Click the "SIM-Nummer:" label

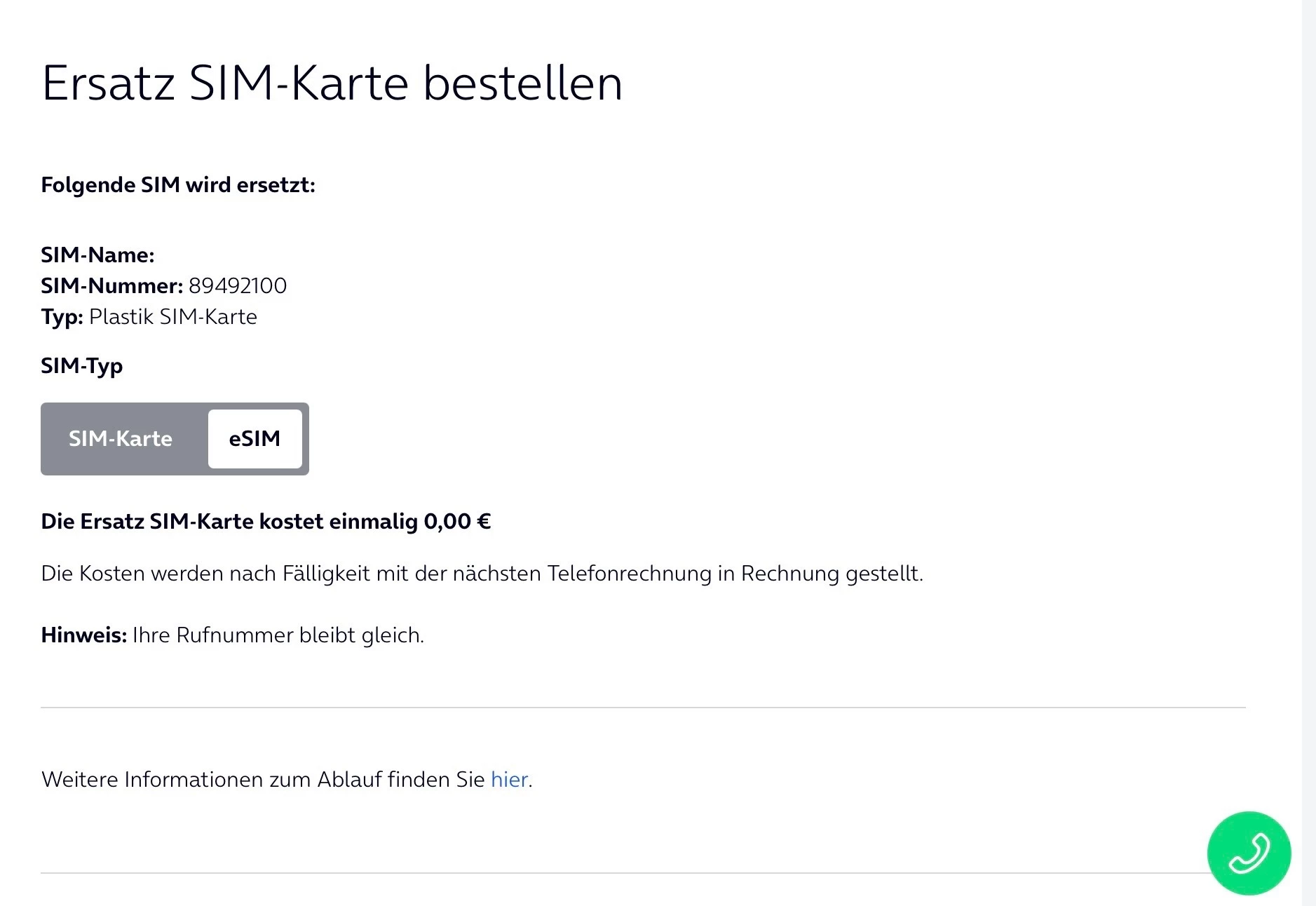(111, 286)
